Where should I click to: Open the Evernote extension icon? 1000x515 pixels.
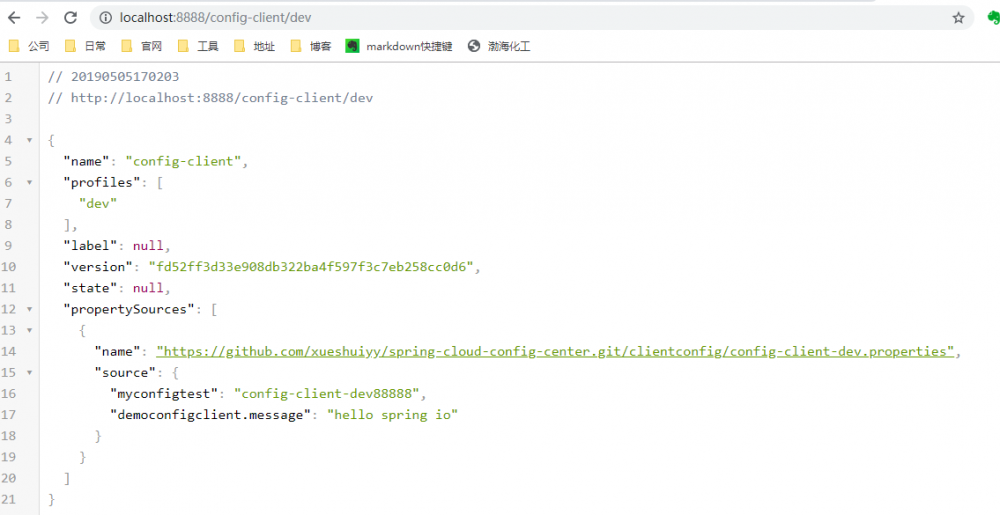993,18
